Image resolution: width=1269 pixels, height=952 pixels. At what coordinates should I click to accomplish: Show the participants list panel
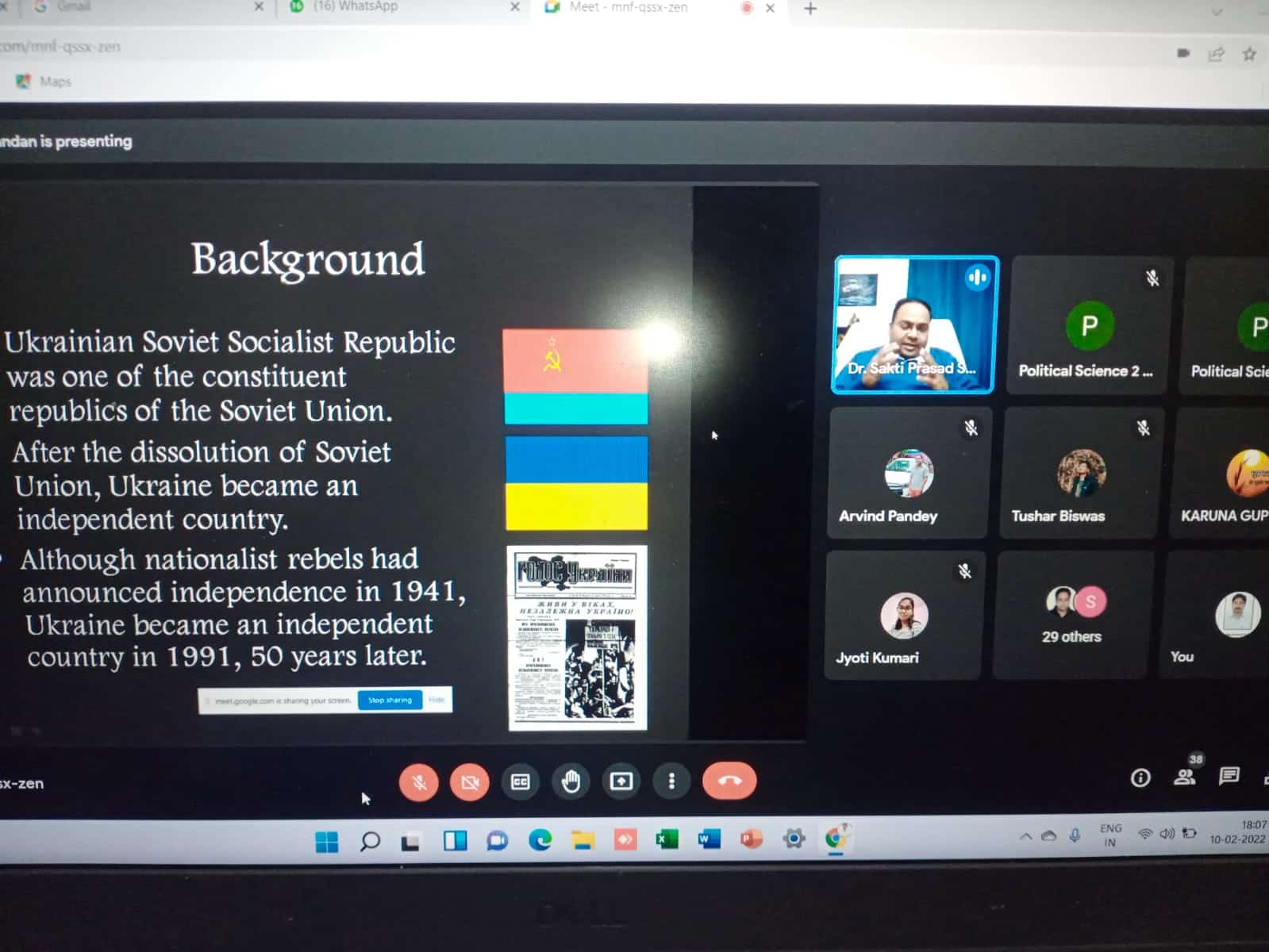tap(1184, 777)
